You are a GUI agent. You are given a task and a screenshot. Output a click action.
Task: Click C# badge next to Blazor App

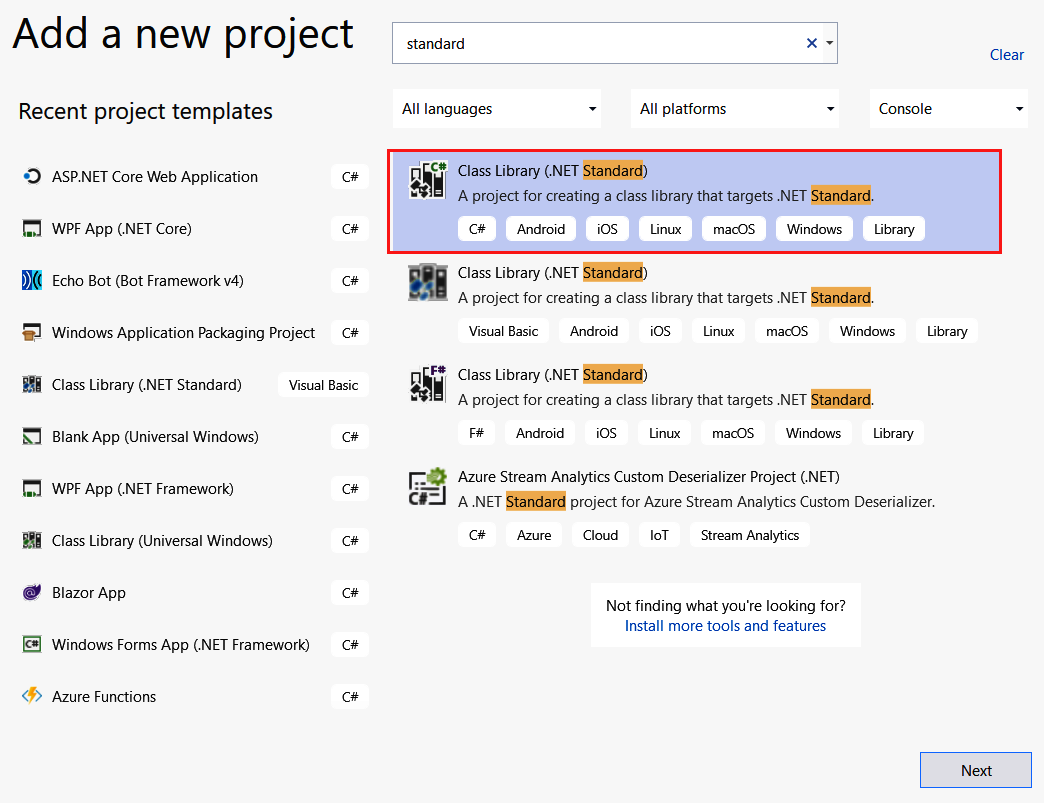(x=350, y=593)
